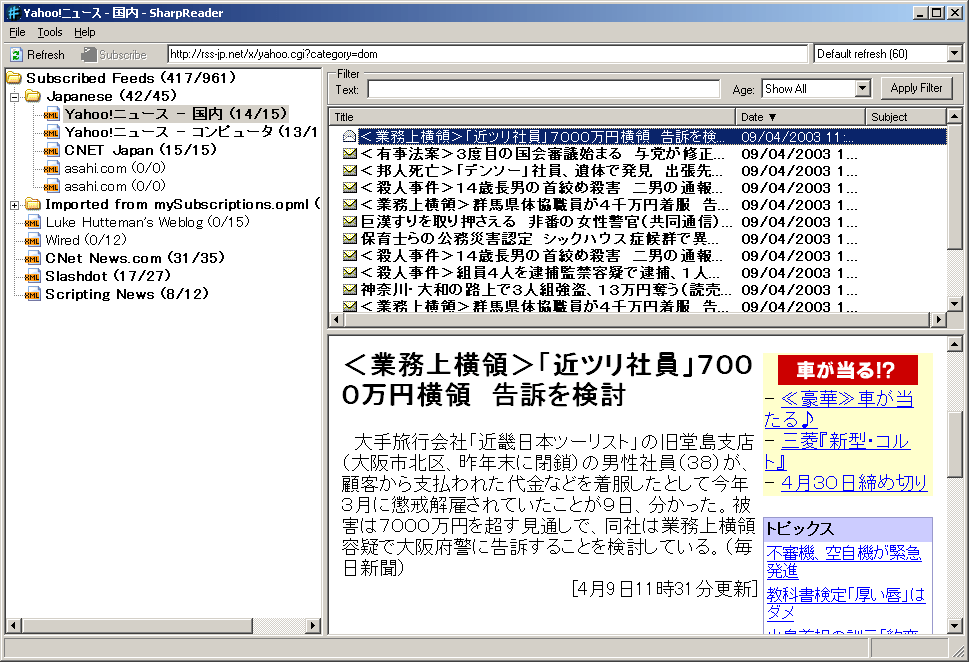Open the Help menu
Screen dimensions: 969x662
pyautogui.click(x=85, y=32)
